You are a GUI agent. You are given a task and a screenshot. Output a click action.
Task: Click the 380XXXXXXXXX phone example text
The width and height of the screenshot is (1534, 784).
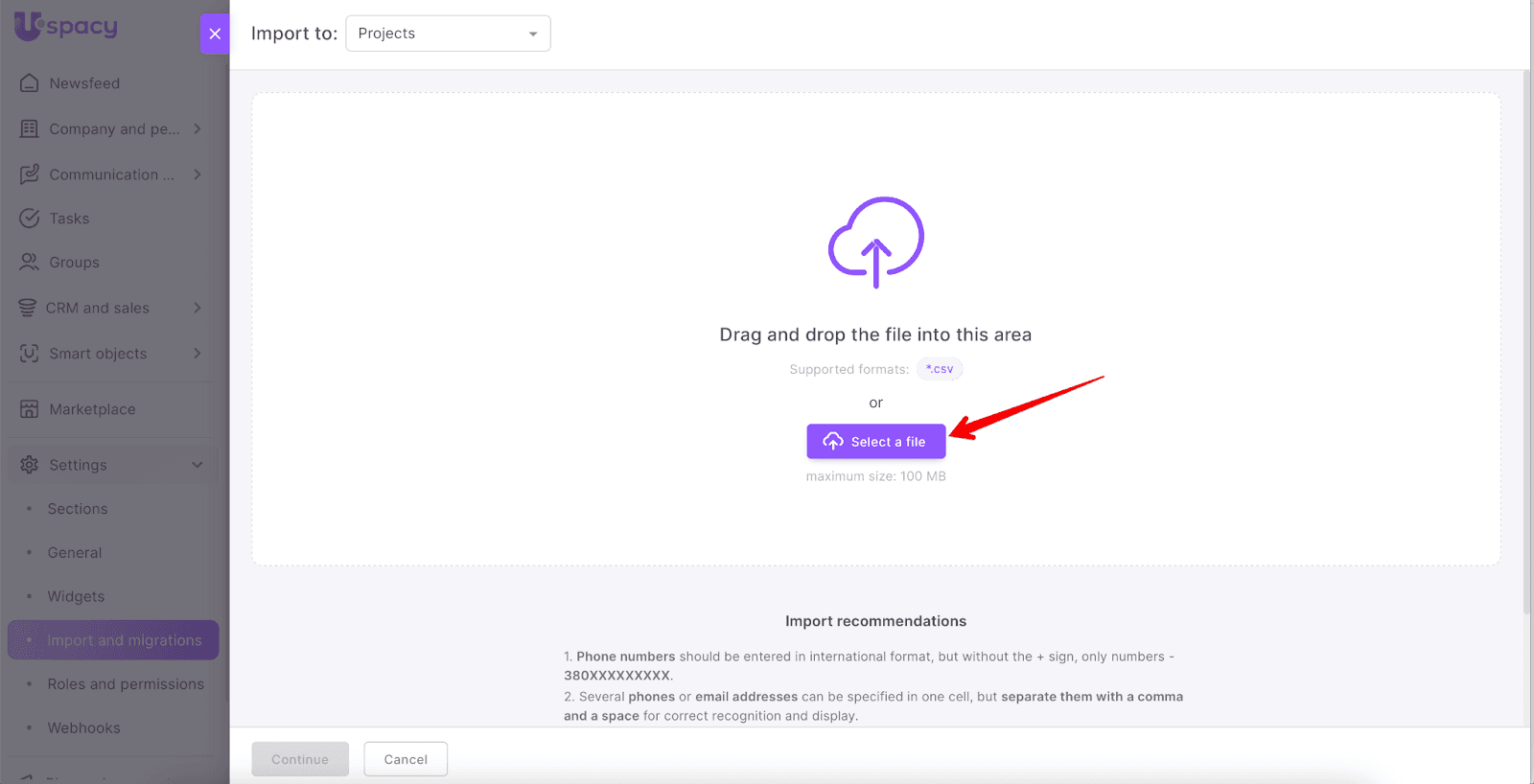click(616, 676)
